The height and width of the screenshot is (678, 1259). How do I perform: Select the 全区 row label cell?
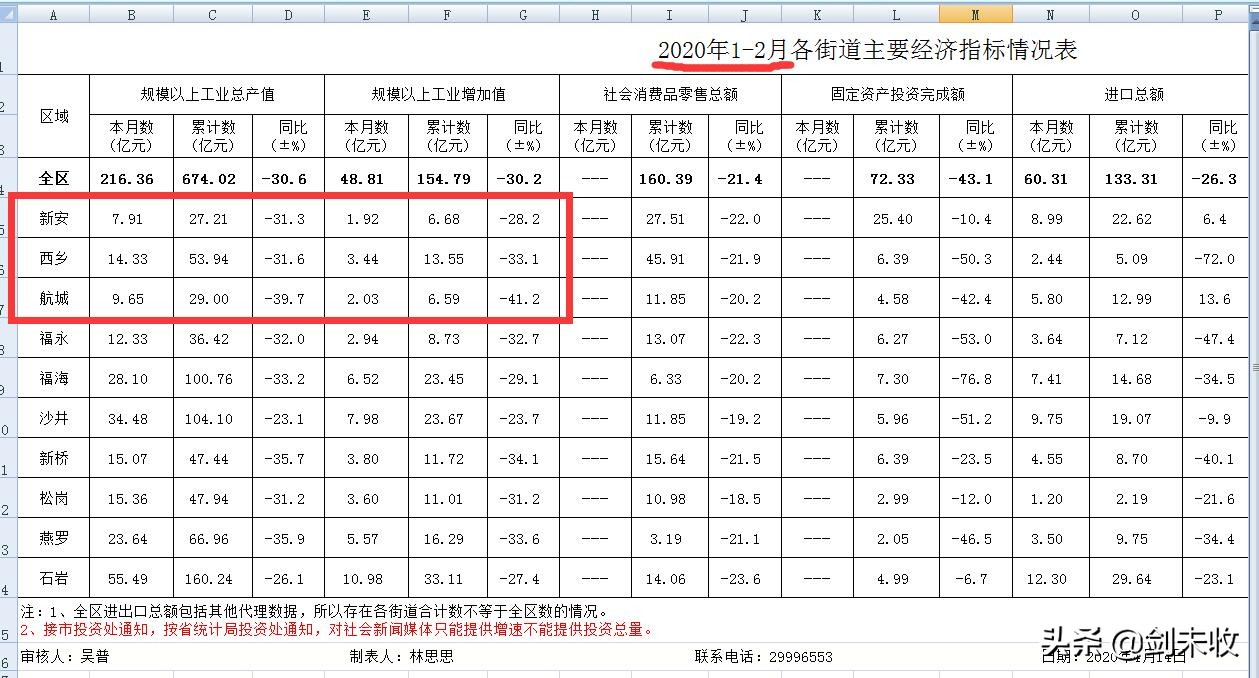54,178
